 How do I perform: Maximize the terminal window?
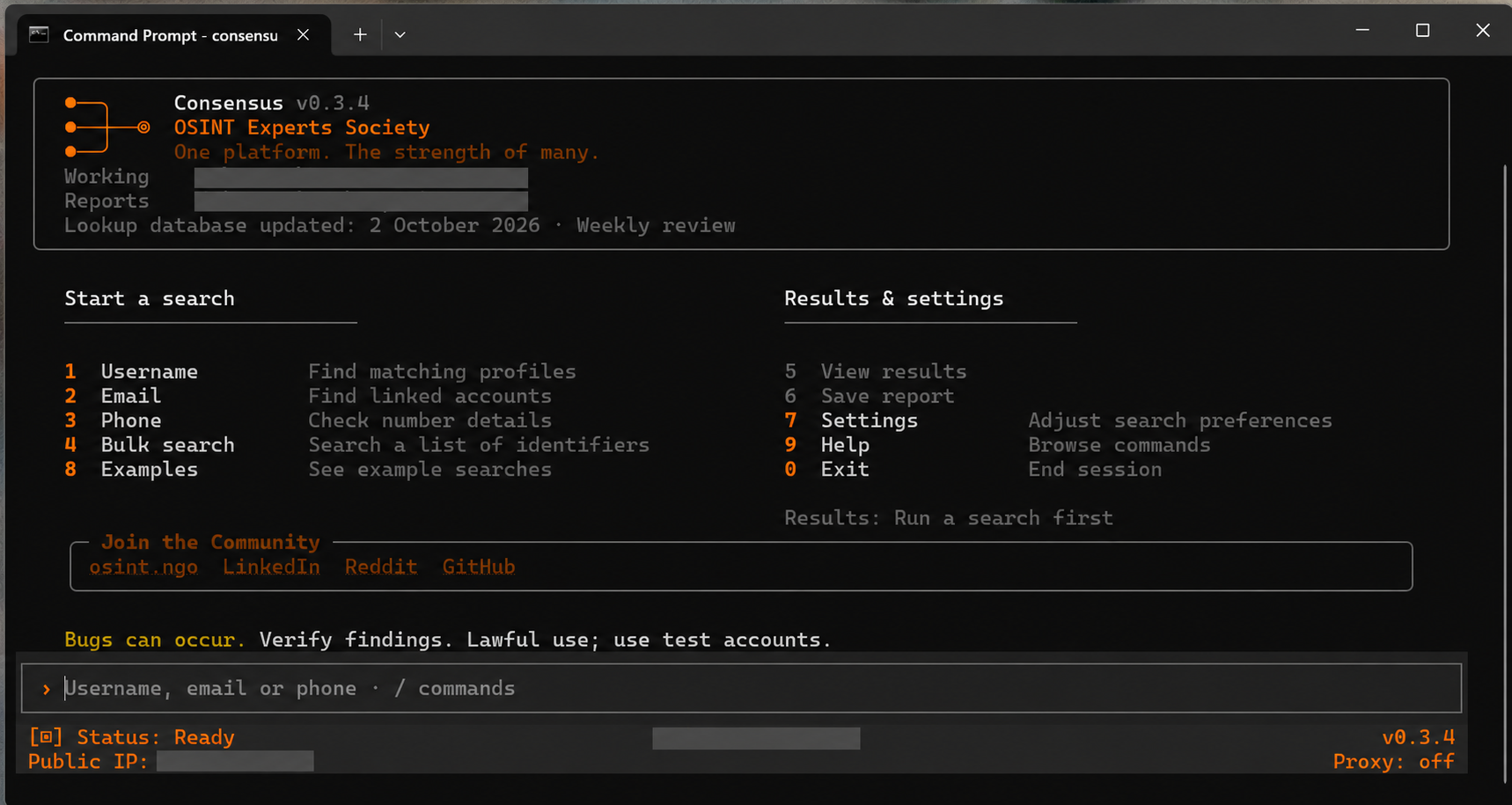click(1422, 30)
